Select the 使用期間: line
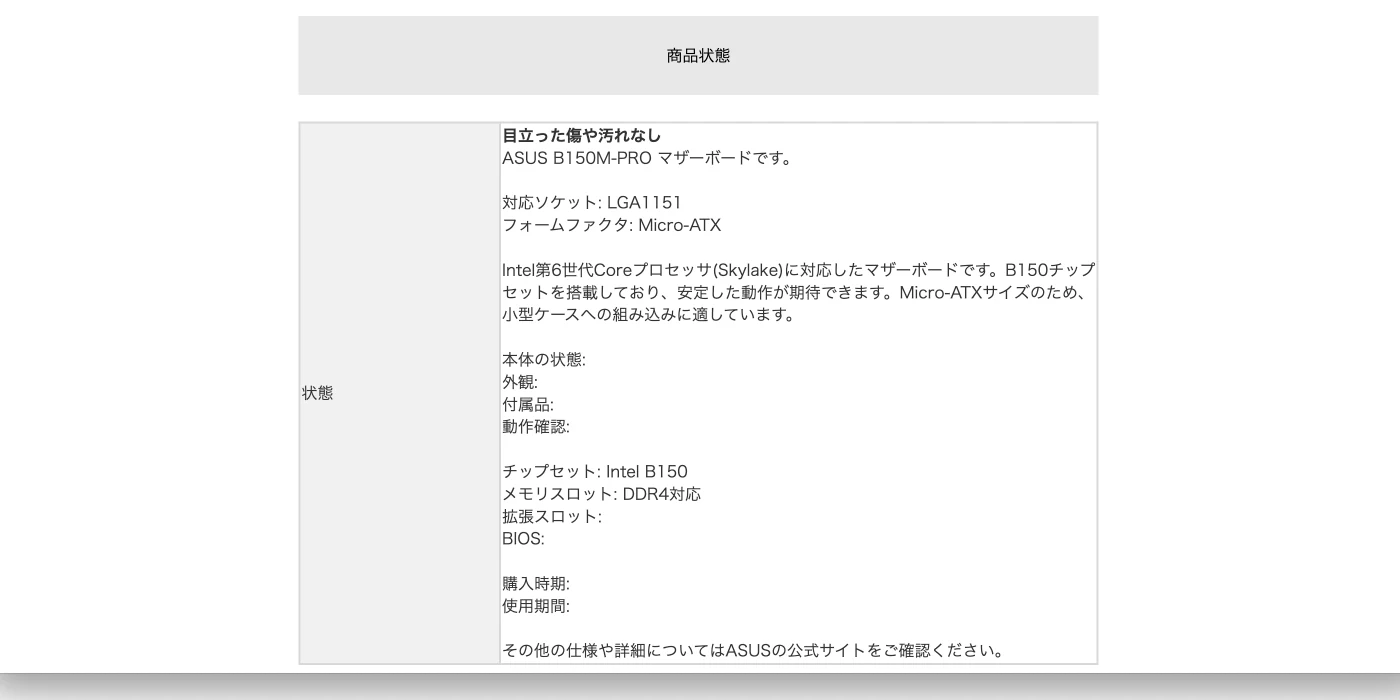This screenshot has width=1400, height=700. [536, 606]
